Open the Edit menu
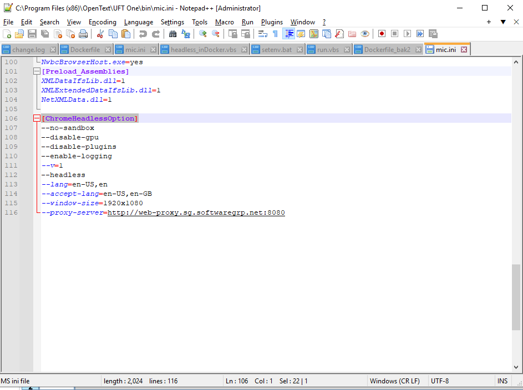 click(x=26, y=22)
